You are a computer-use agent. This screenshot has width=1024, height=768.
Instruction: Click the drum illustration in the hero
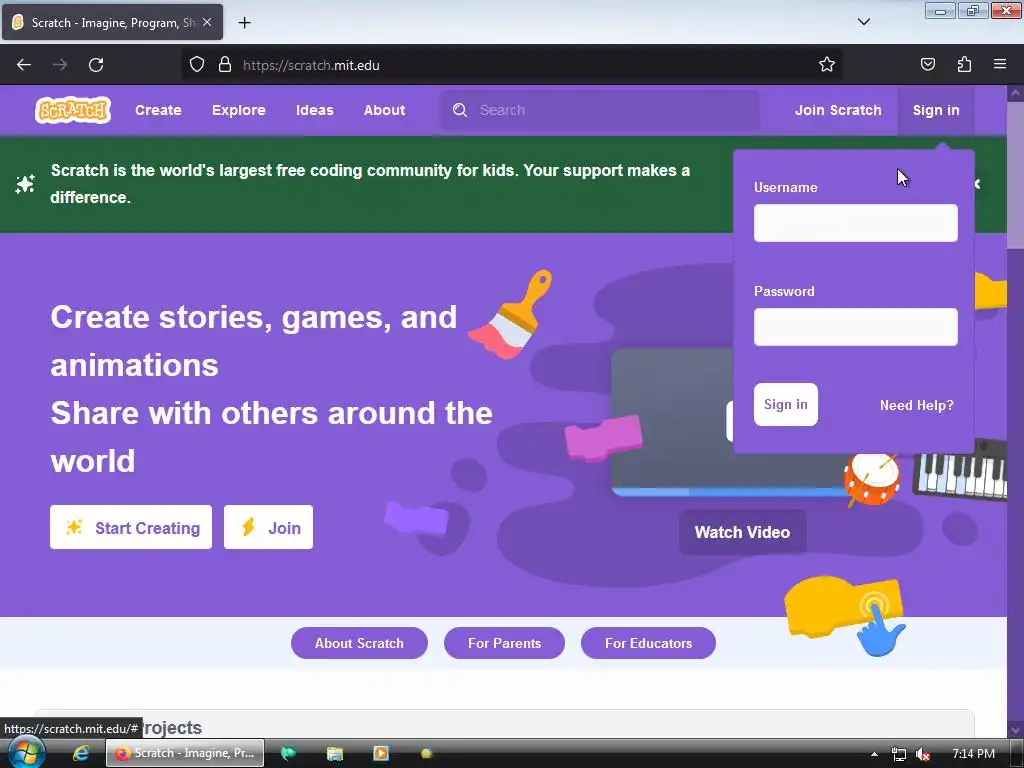[x=872, y=480]
